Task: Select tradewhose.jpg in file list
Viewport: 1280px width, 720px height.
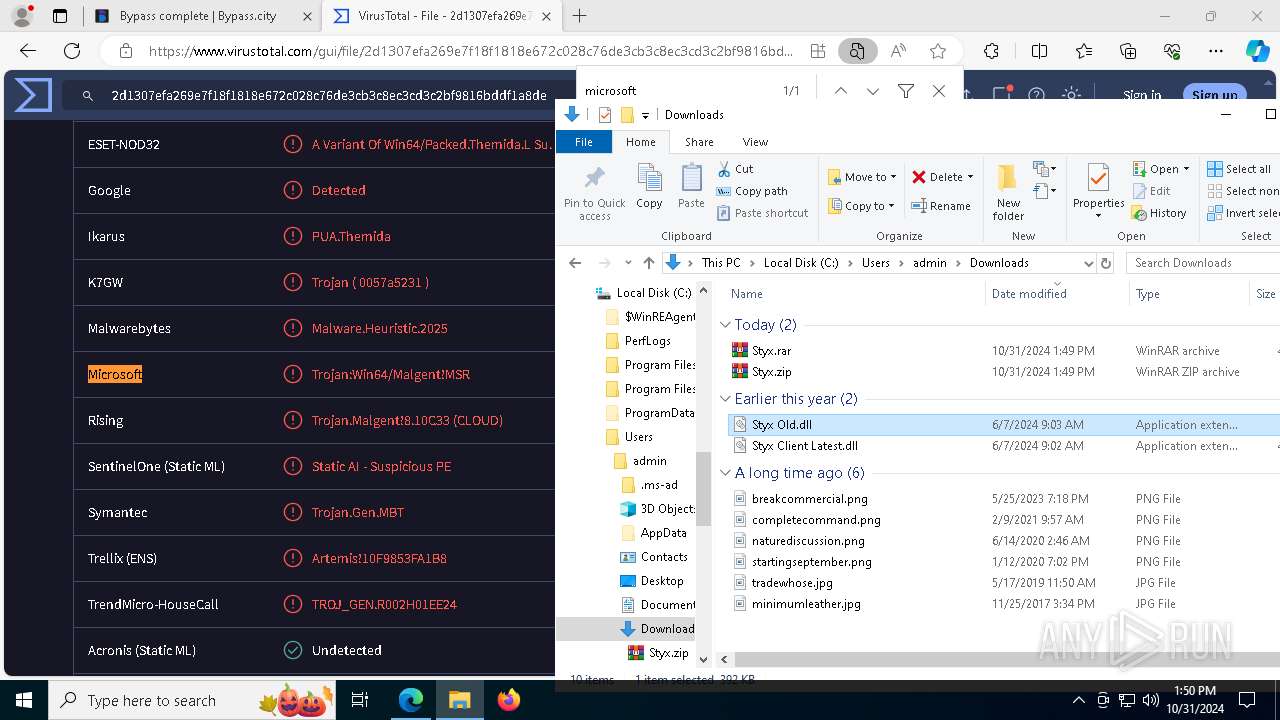Action: click(x=792, y=583)
